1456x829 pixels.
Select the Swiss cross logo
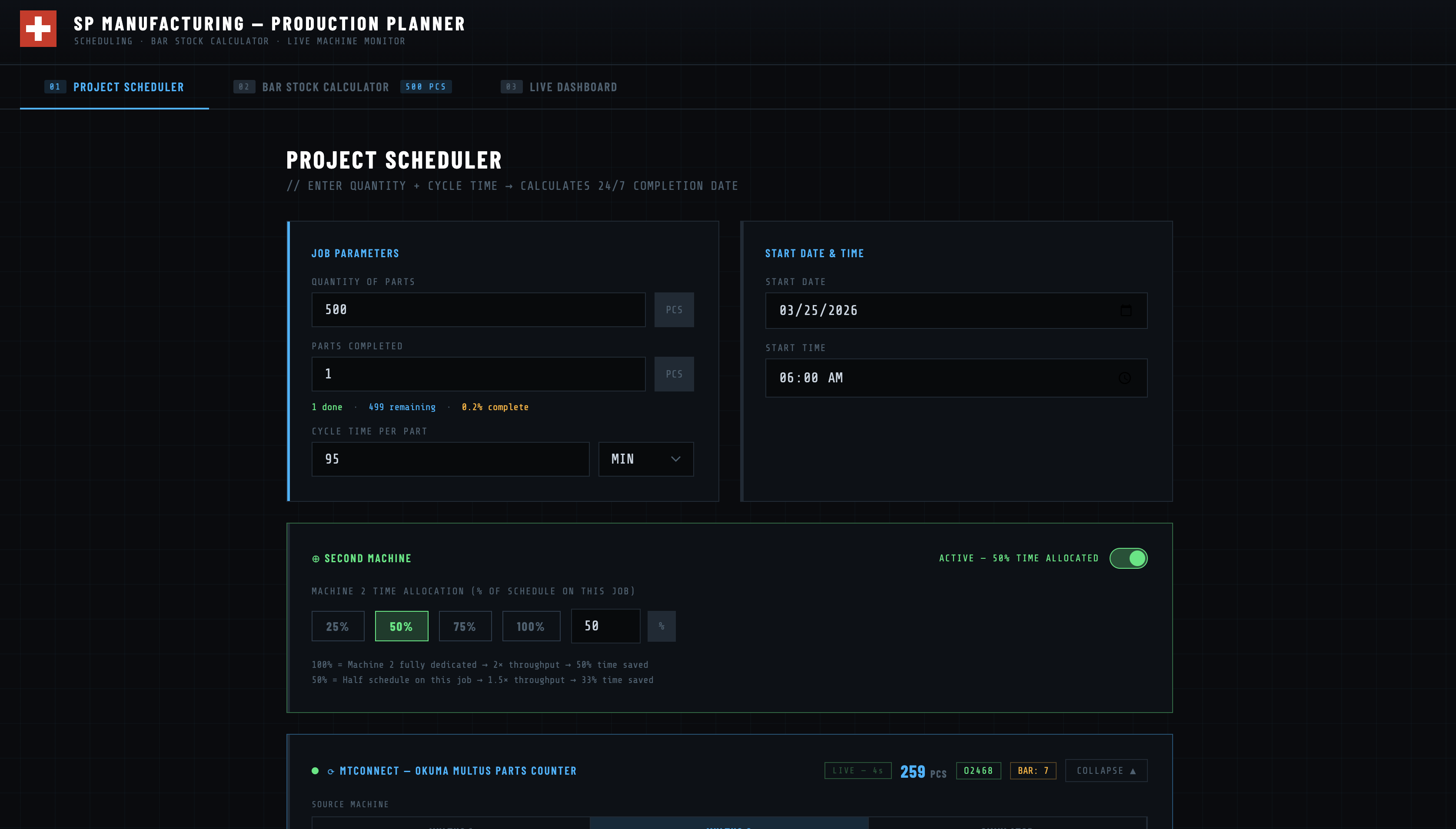(x=38, y=28)
